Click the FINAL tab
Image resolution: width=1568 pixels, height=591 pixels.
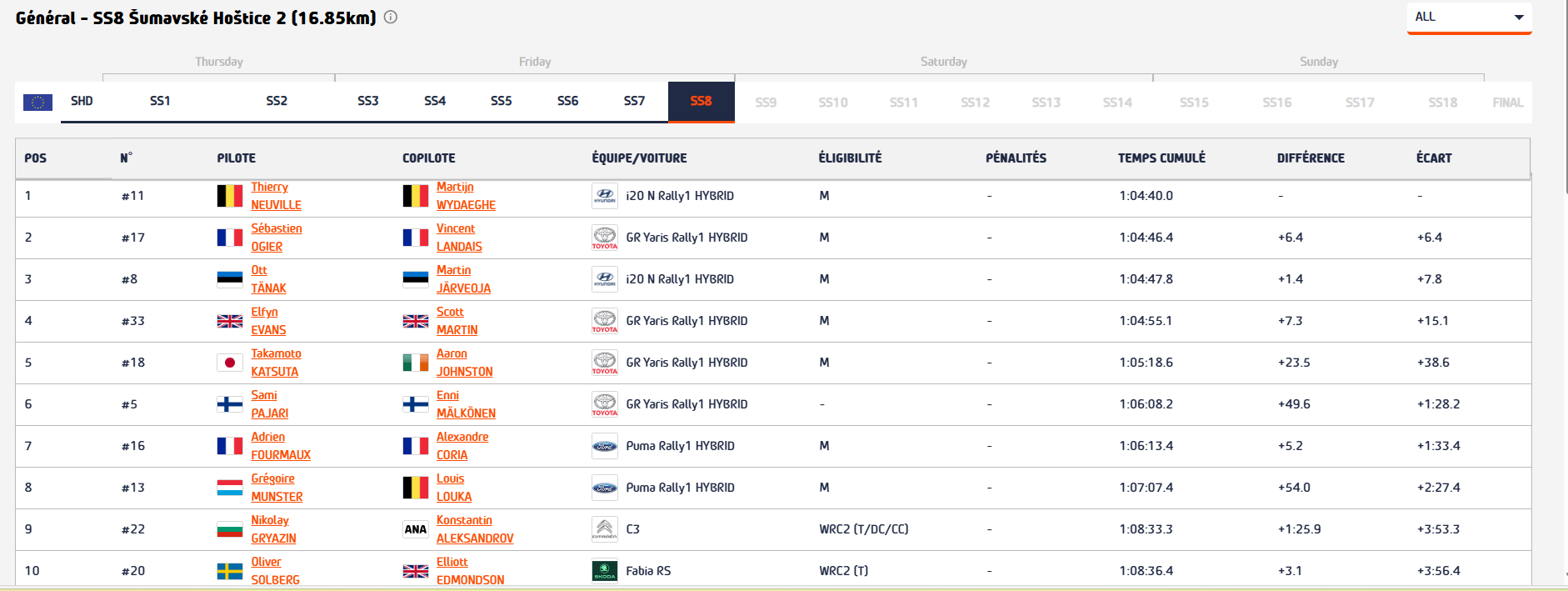1508,103
